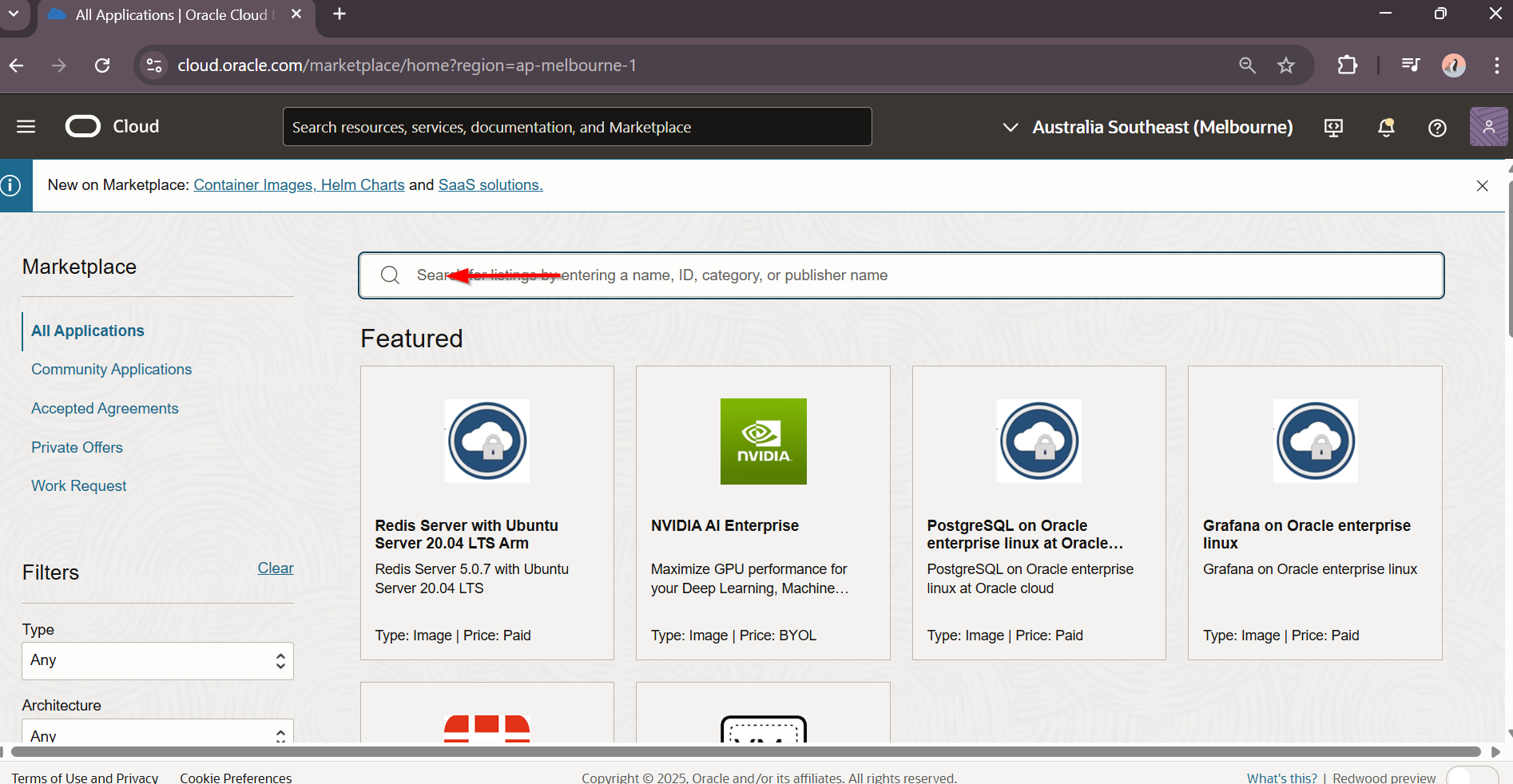
Task: Reload the page with the refresh icon
Action: [102, 65]
